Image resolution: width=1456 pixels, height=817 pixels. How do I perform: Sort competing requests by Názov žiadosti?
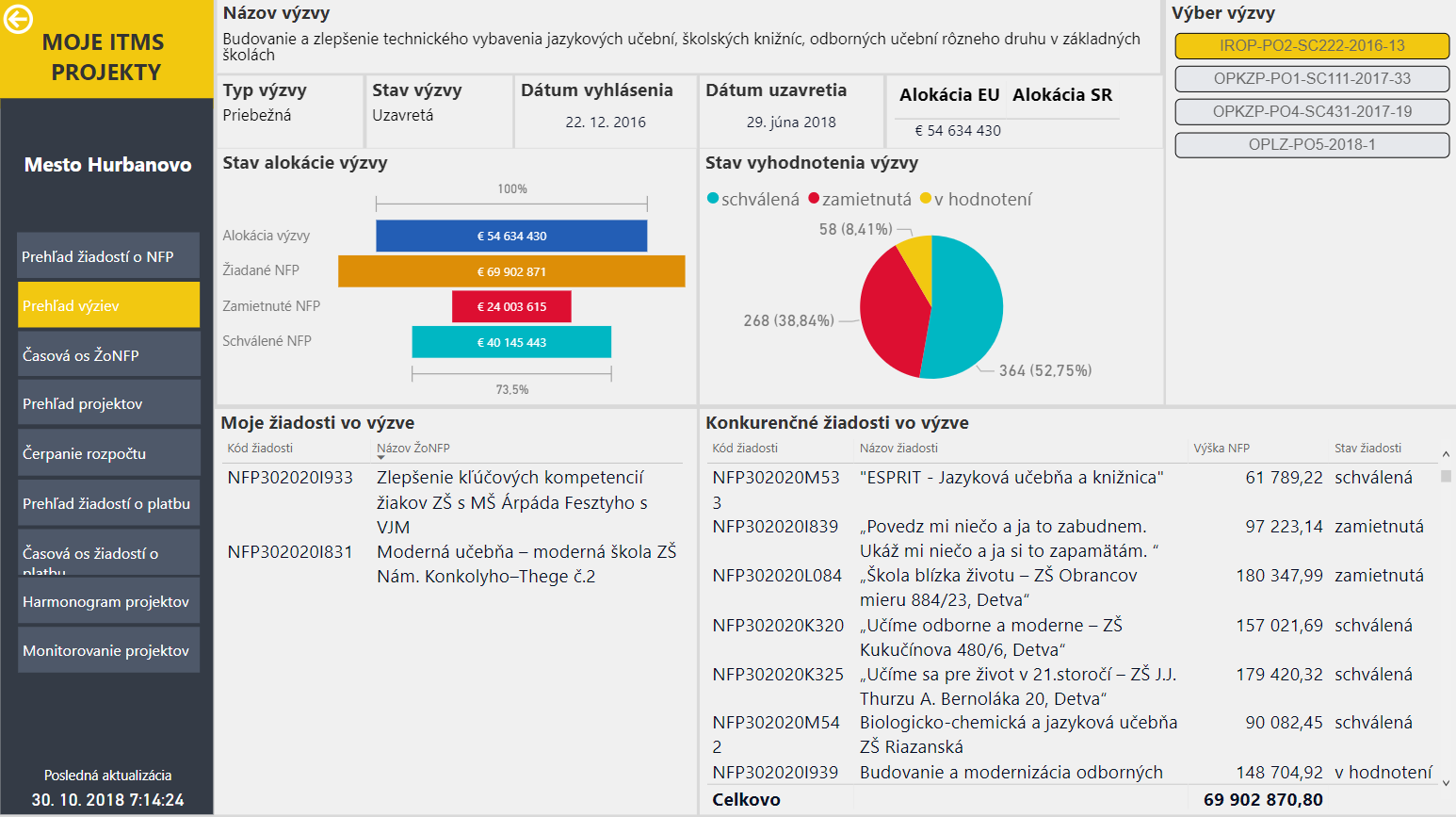(x=898, y=448)
